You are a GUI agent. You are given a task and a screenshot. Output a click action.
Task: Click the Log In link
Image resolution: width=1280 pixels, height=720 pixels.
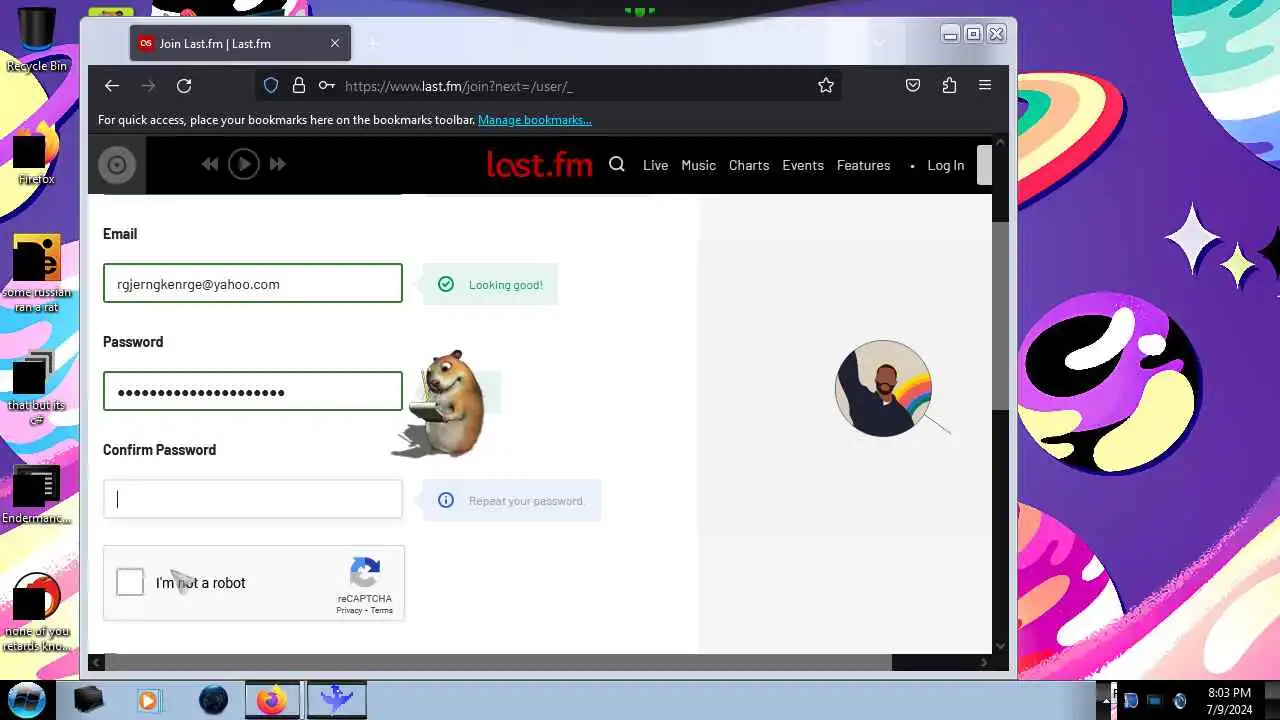[945, 166]
